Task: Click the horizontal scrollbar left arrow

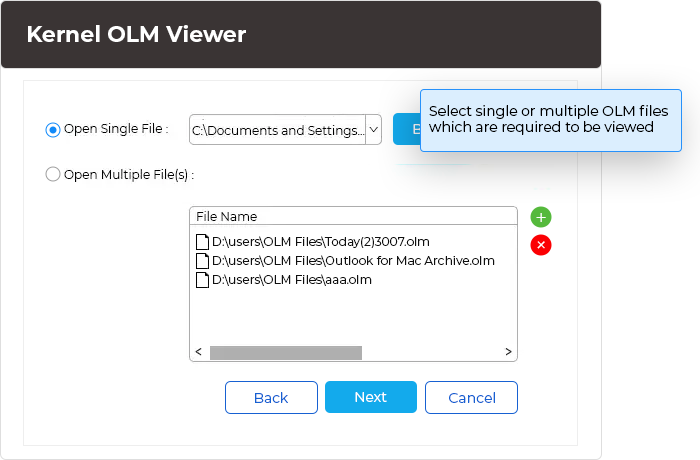Action: pyautogui.click(x=199, y=351)
